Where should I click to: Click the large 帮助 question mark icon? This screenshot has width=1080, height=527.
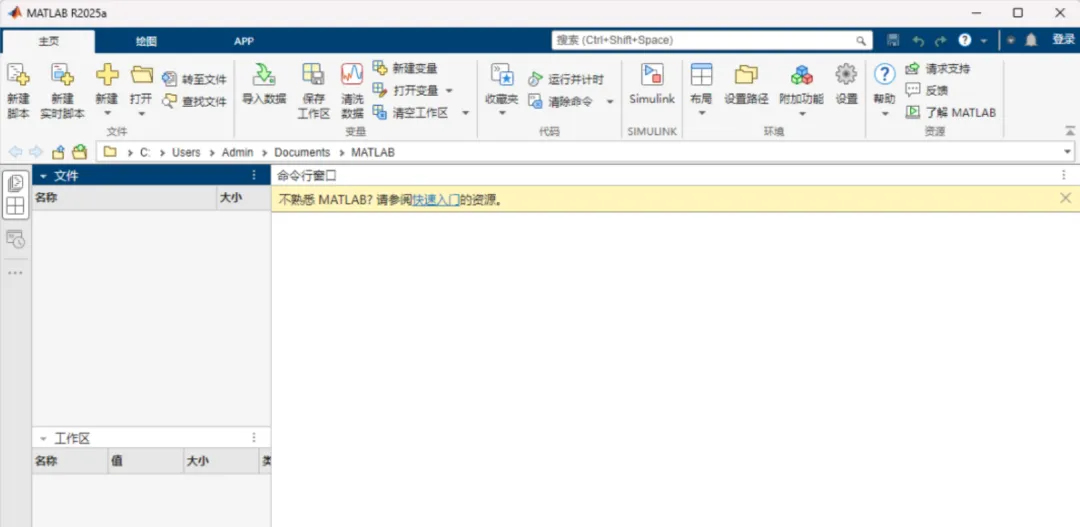884,74
